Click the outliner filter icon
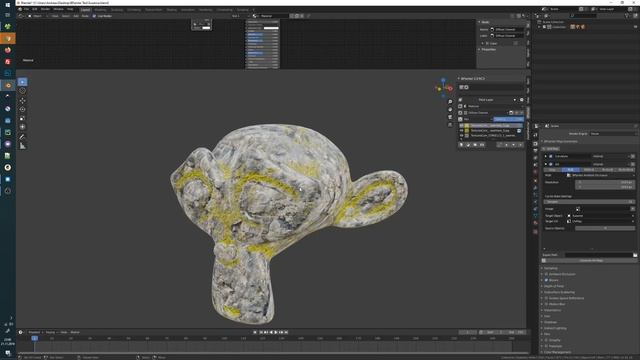This screenshot has height=360, width=640. click(627, 16)
